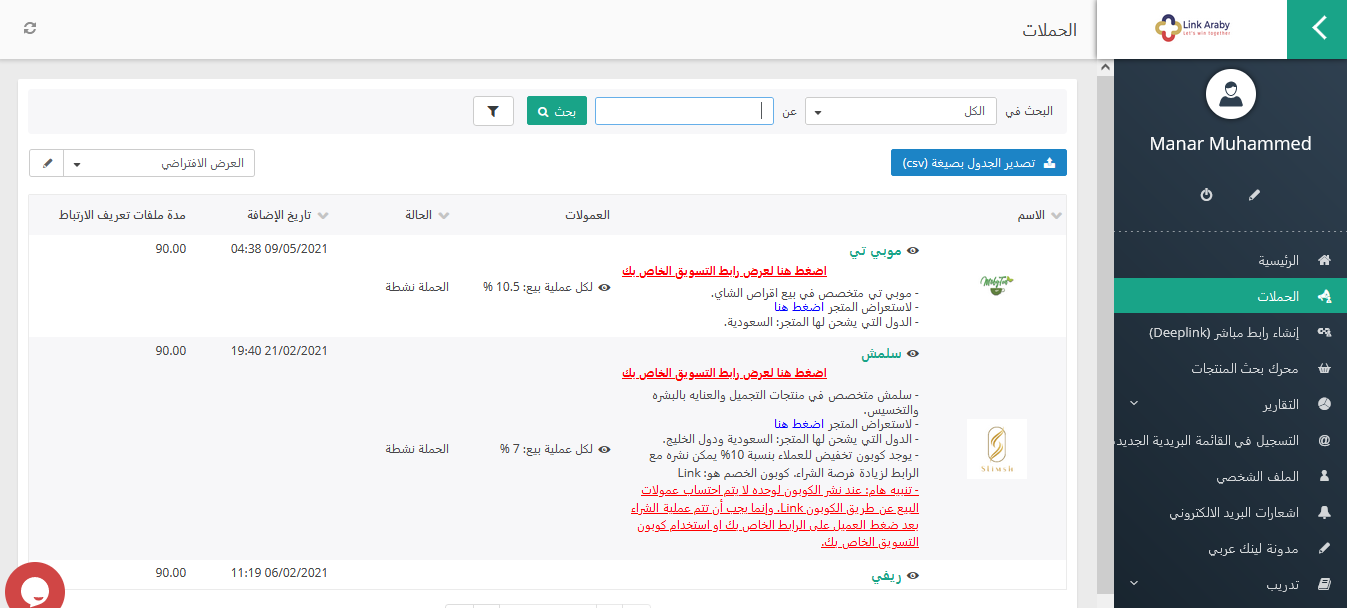This screenshot has width=1347, height=608.
Task: Open the سلمش campaign name link
Action: pos(881,353)
